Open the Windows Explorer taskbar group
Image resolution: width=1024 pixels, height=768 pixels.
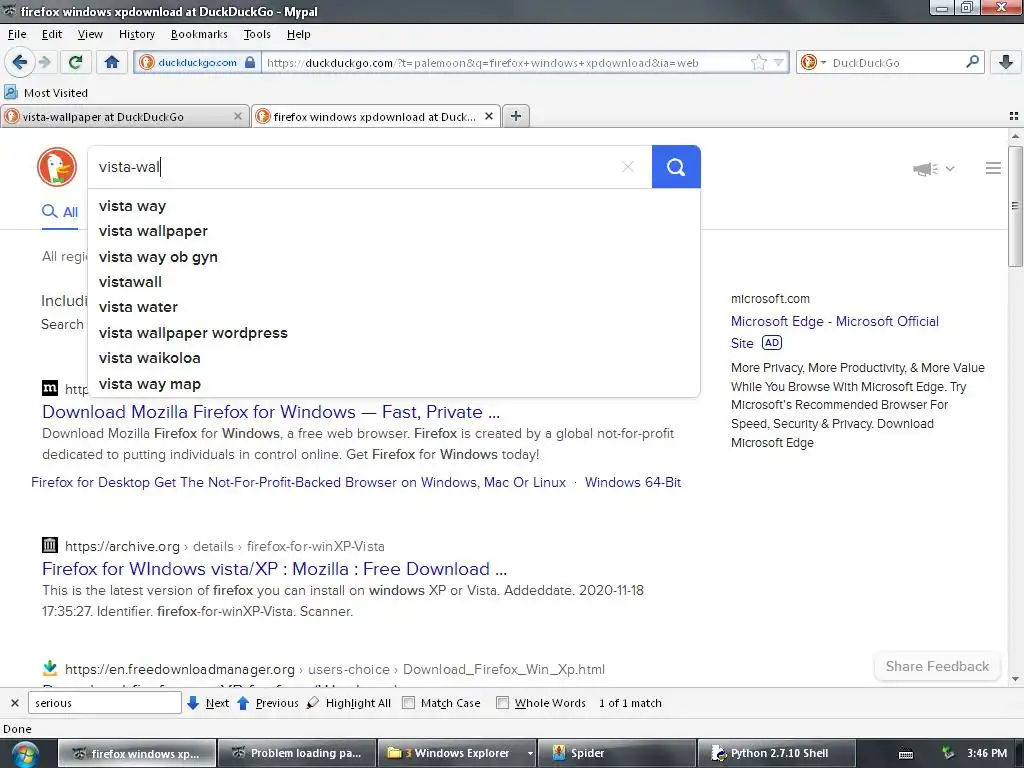click(x=457, y=753)
